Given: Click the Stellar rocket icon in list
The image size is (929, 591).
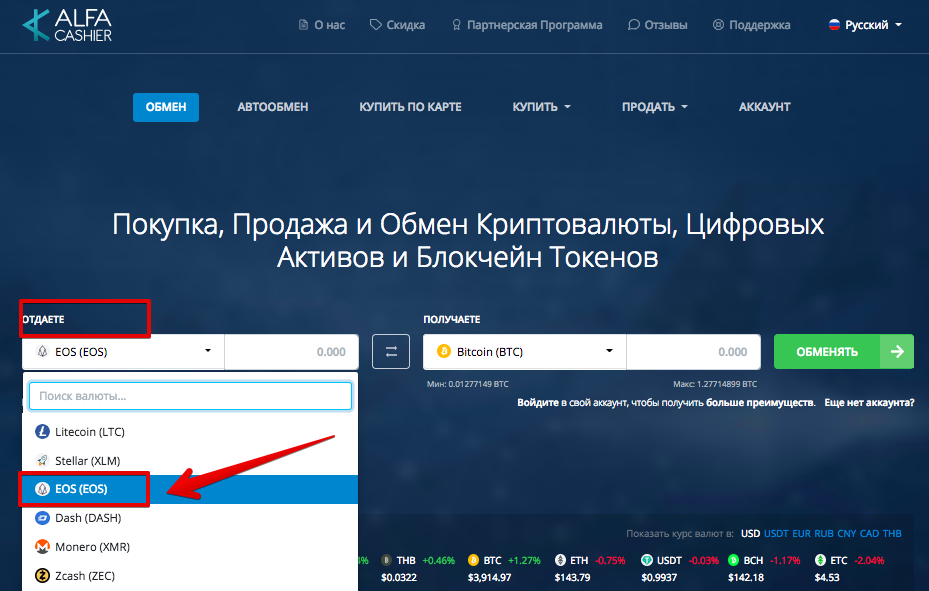Looking at the screenshot, I should (x=42, y=460).
